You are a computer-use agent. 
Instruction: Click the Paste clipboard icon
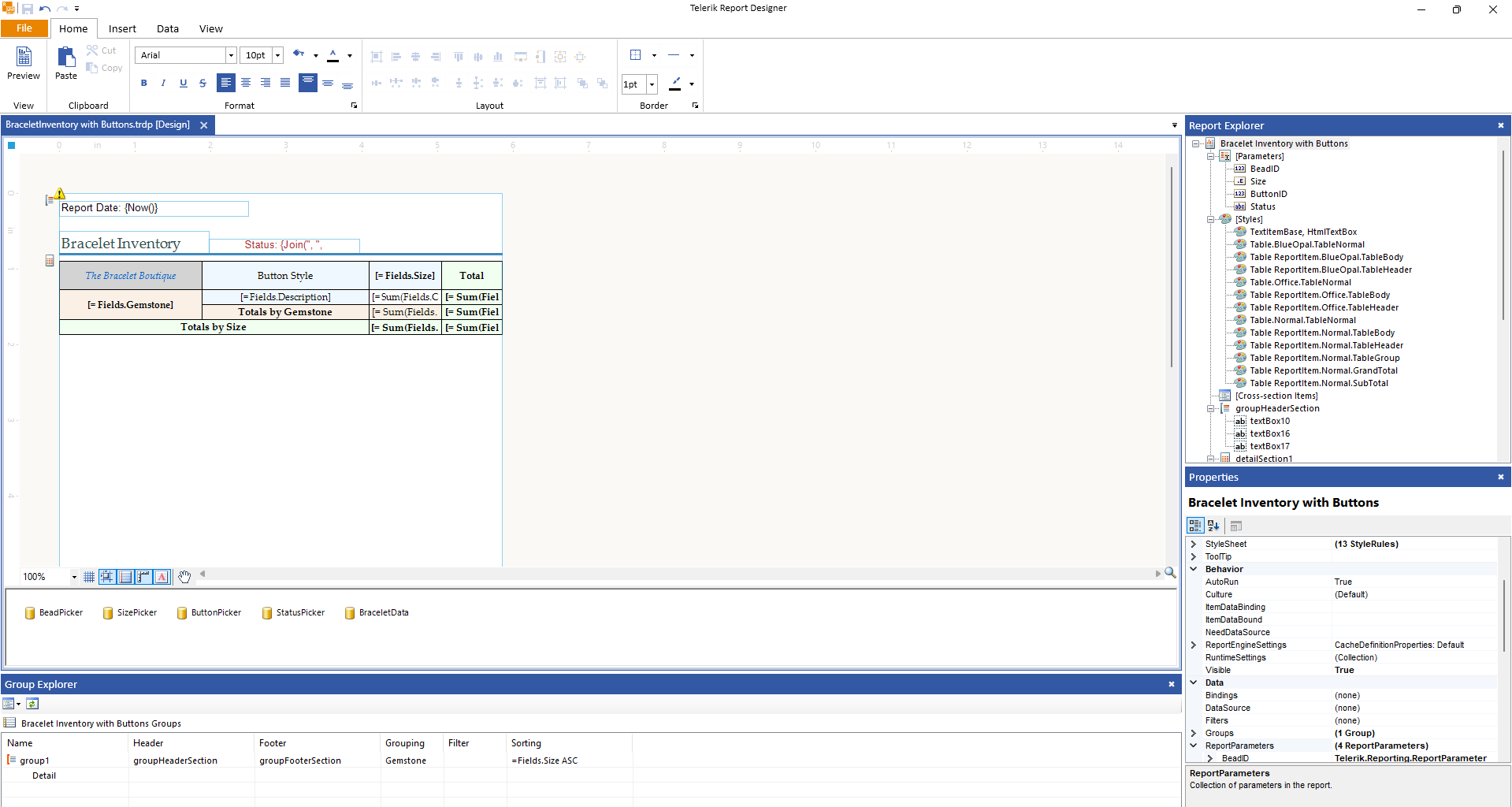point(66,62)
